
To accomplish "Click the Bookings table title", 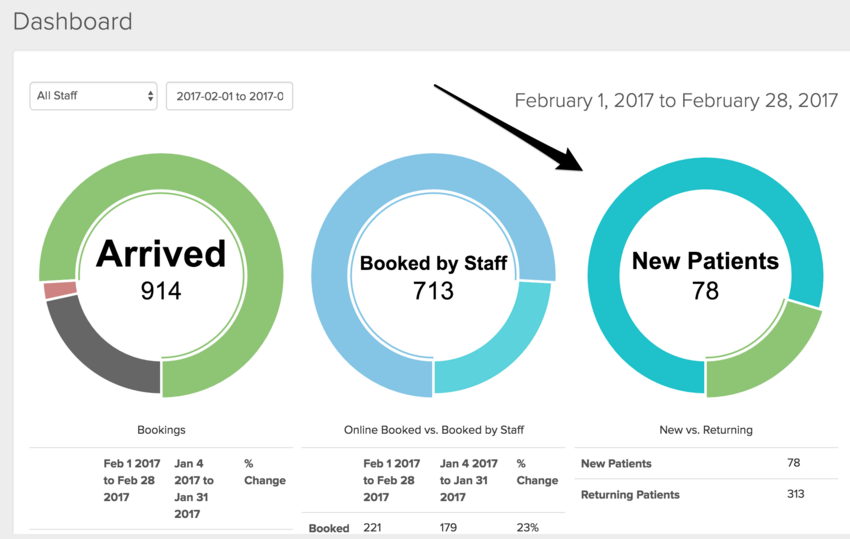I will (161, 430).
